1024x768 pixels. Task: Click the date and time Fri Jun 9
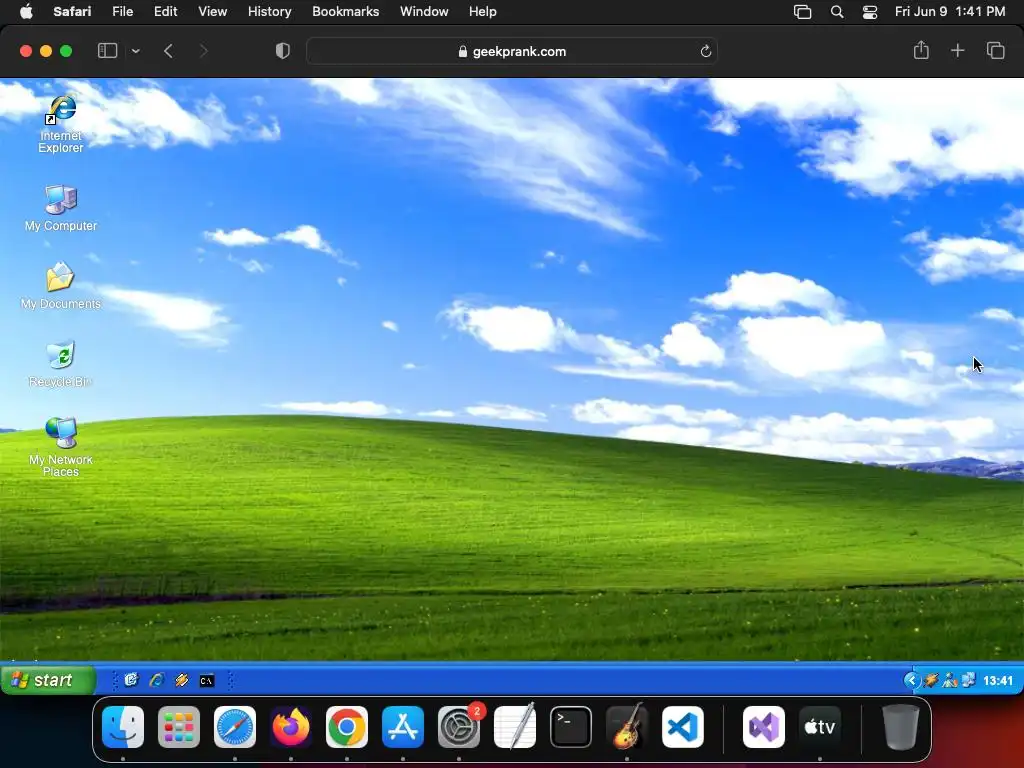click(x=950, y=11)
